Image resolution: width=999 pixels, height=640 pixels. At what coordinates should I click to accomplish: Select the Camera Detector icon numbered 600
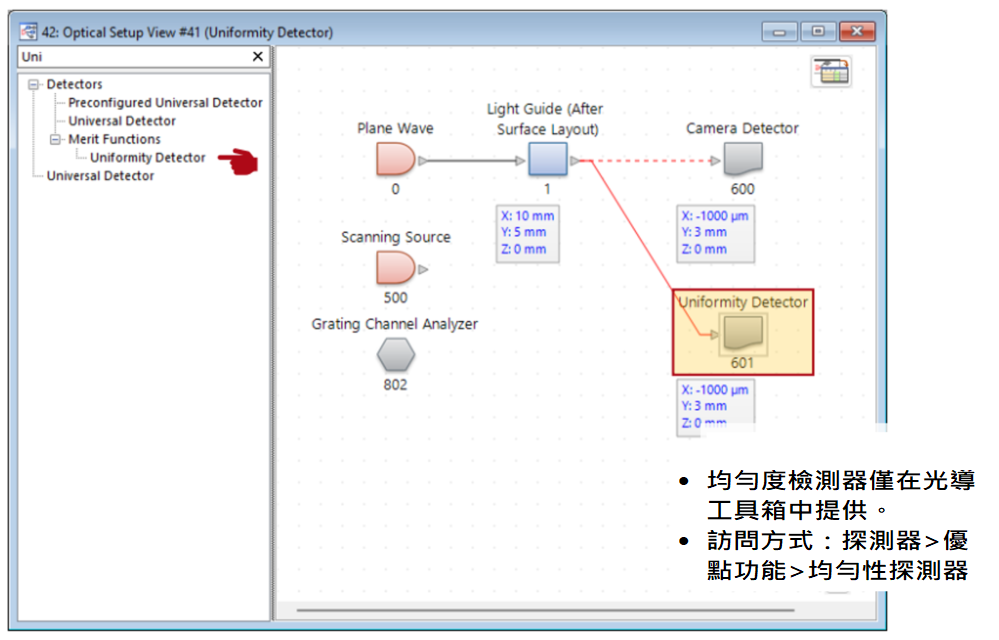click(743, 159)
